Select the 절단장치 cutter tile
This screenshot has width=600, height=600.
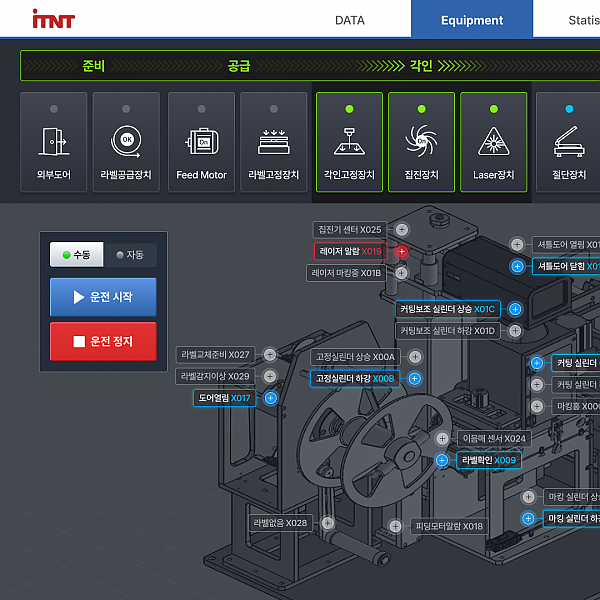[567, 142]
